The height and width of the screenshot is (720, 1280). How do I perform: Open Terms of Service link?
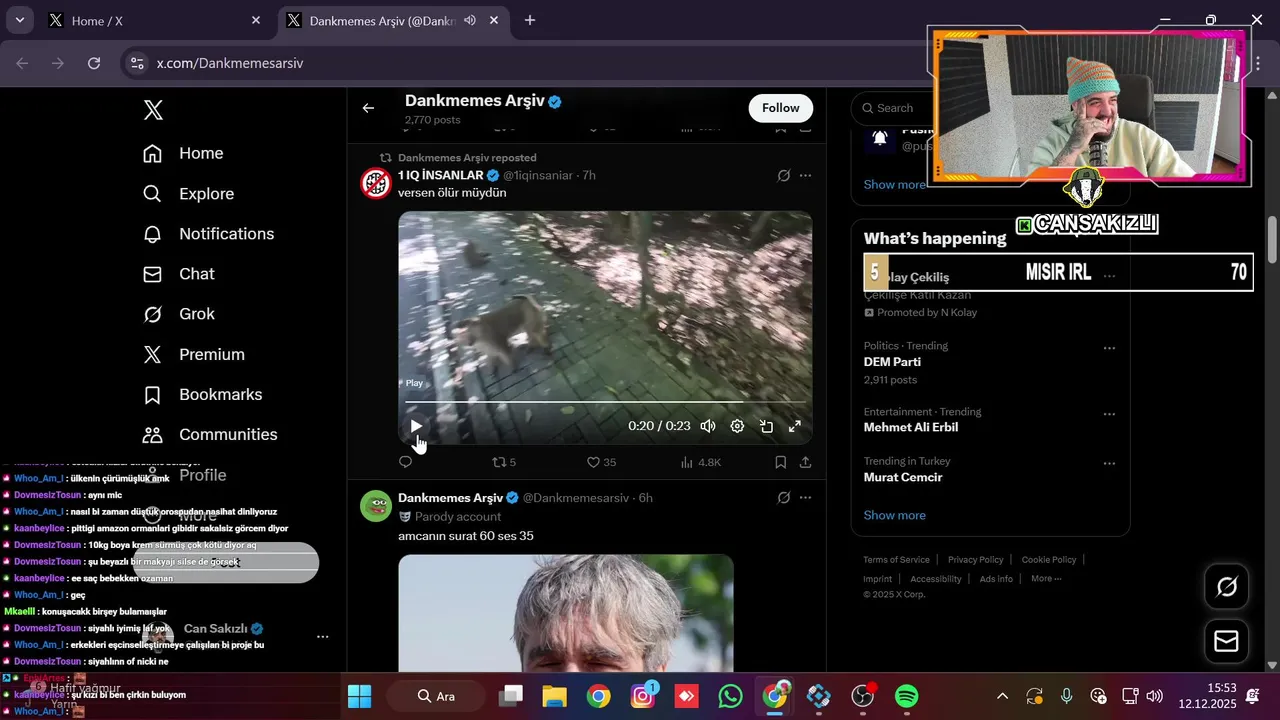[896, 560]
